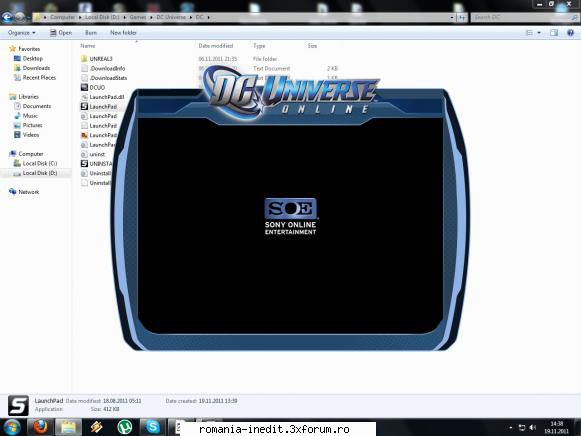This screenshot has width=581, height=436.
Task: Open Recent Places in Favorites
Action: tap(35, 78)
